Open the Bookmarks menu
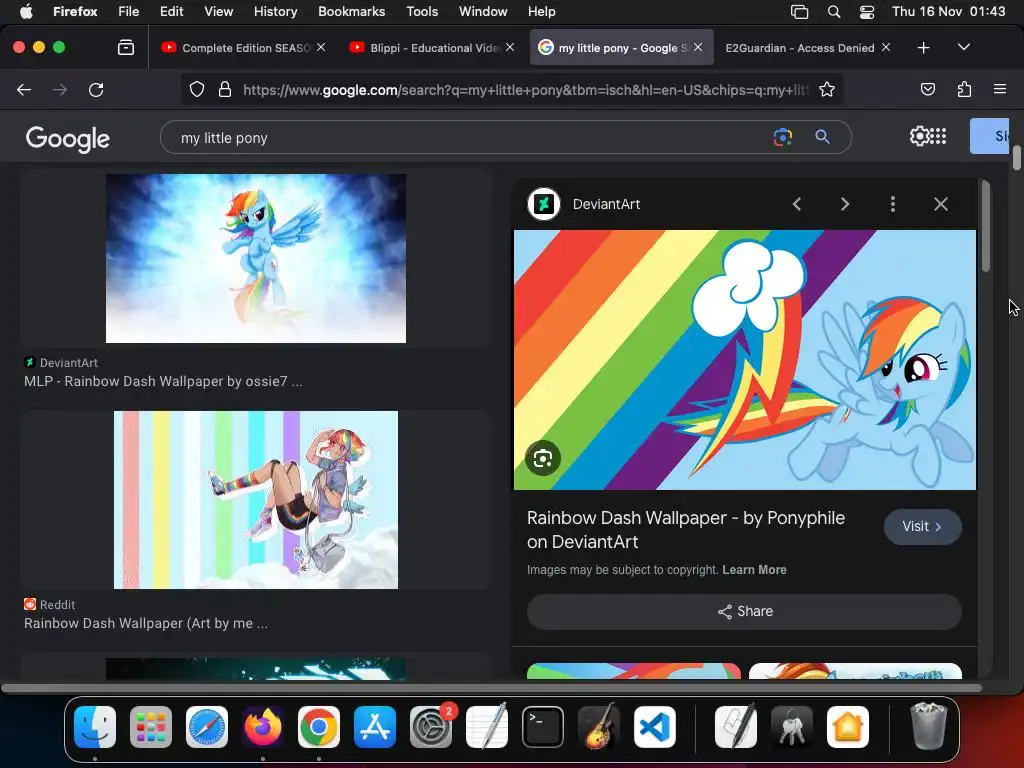The height and width of the screenshot is (768, 1024). tap(351, 11)
